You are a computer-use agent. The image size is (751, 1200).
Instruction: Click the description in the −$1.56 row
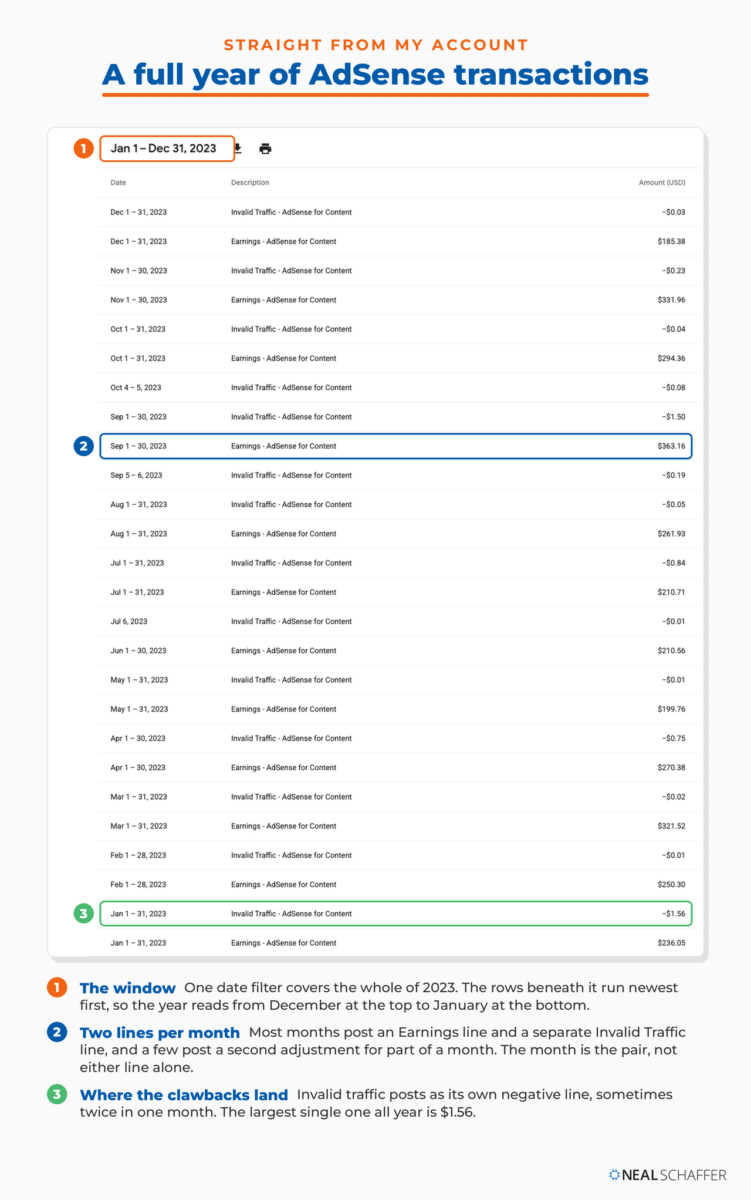(x=291, y=913)
